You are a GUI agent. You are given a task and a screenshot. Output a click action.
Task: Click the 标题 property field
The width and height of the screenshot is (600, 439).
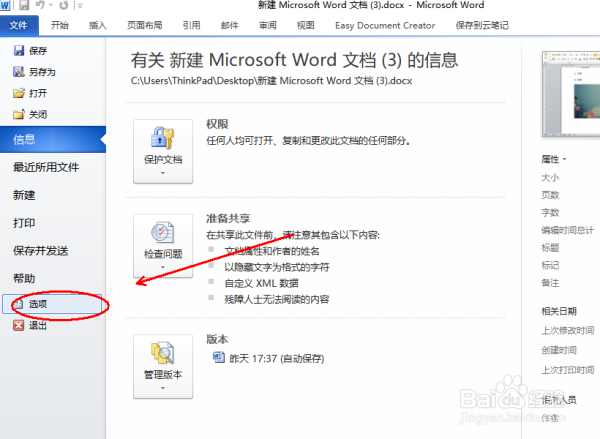pyautogui.click(x=550, y=248)
